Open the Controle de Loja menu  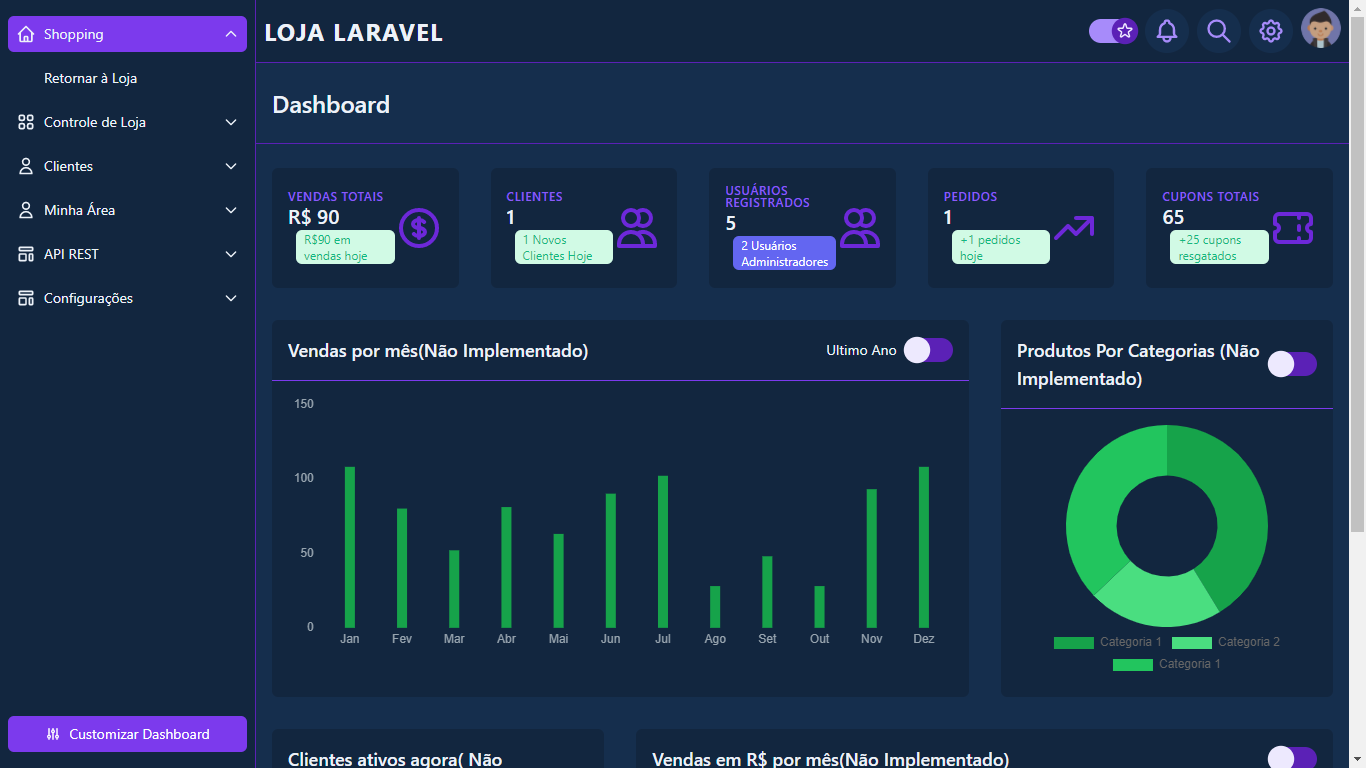click(x=127, y=122)
